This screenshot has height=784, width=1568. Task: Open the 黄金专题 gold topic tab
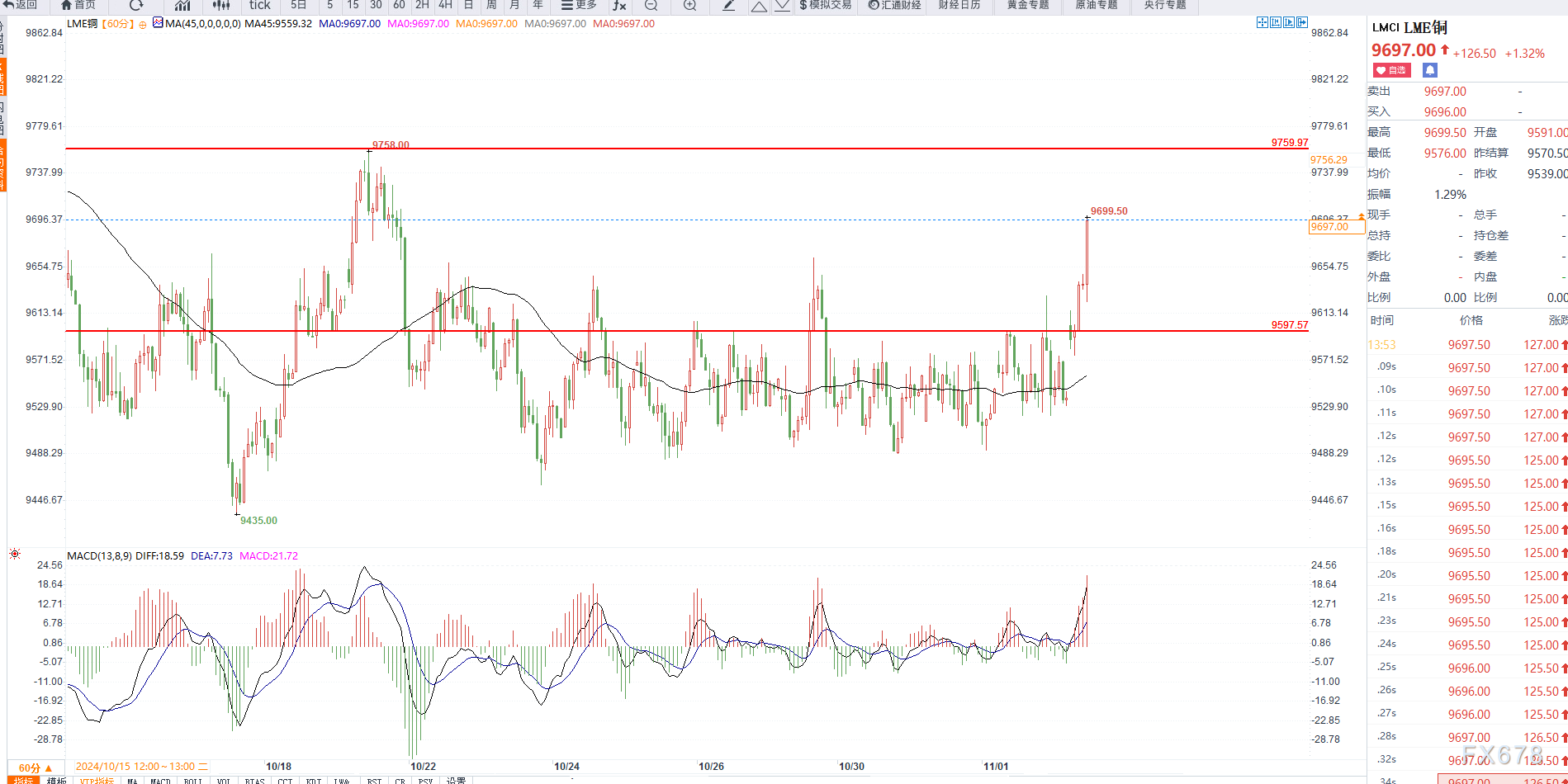pyautogui.click(x=1027, y=5)
